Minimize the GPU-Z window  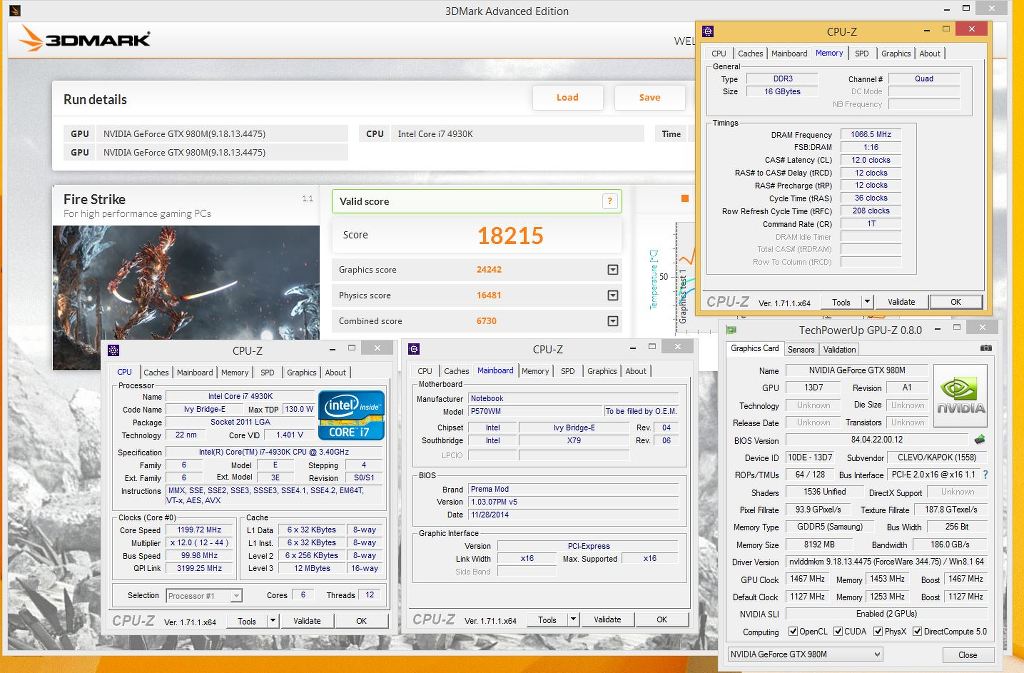[x=938, y=328]
